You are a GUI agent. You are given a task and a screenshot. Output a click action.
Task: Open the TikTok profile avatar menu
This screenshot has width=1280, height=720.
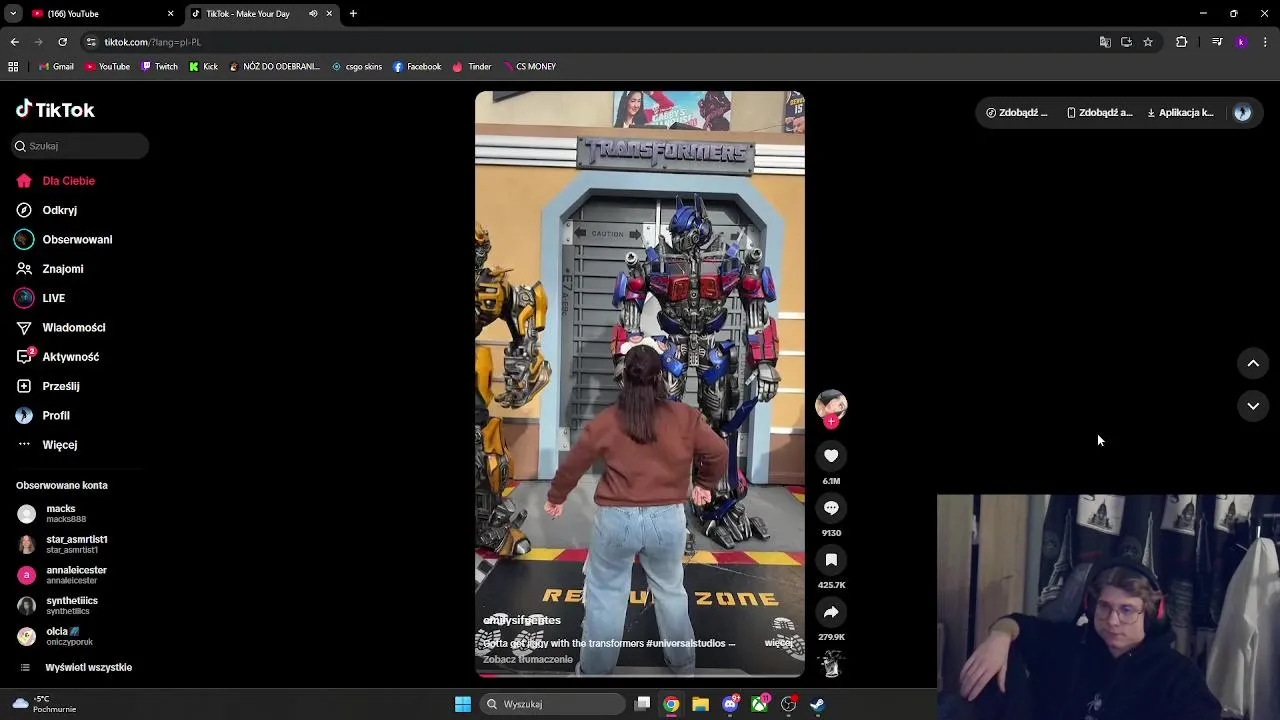(1243, 113)
